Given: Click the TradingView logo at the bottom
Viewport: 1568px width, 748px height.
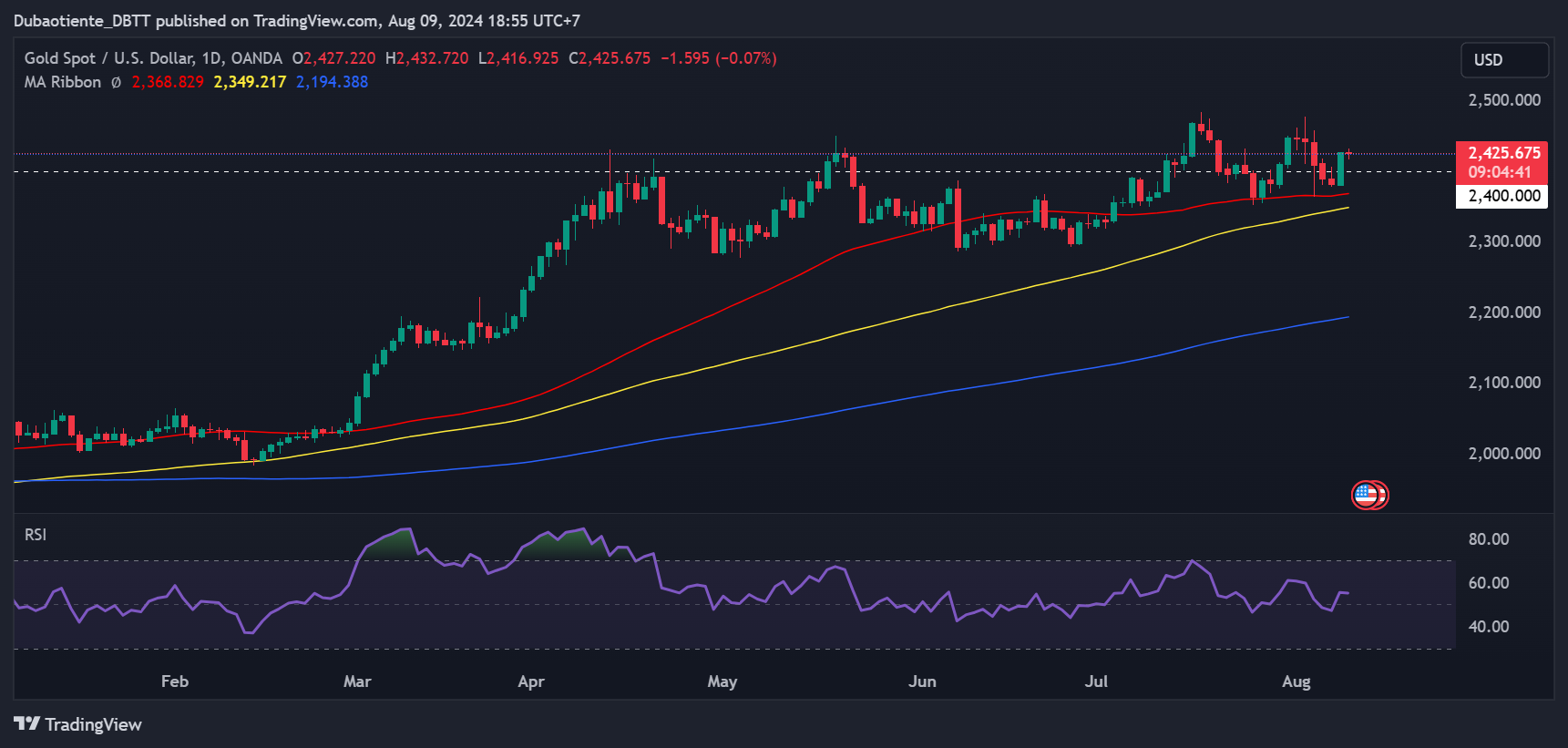Looking at the screenshot, I should [x=77, y=724].
